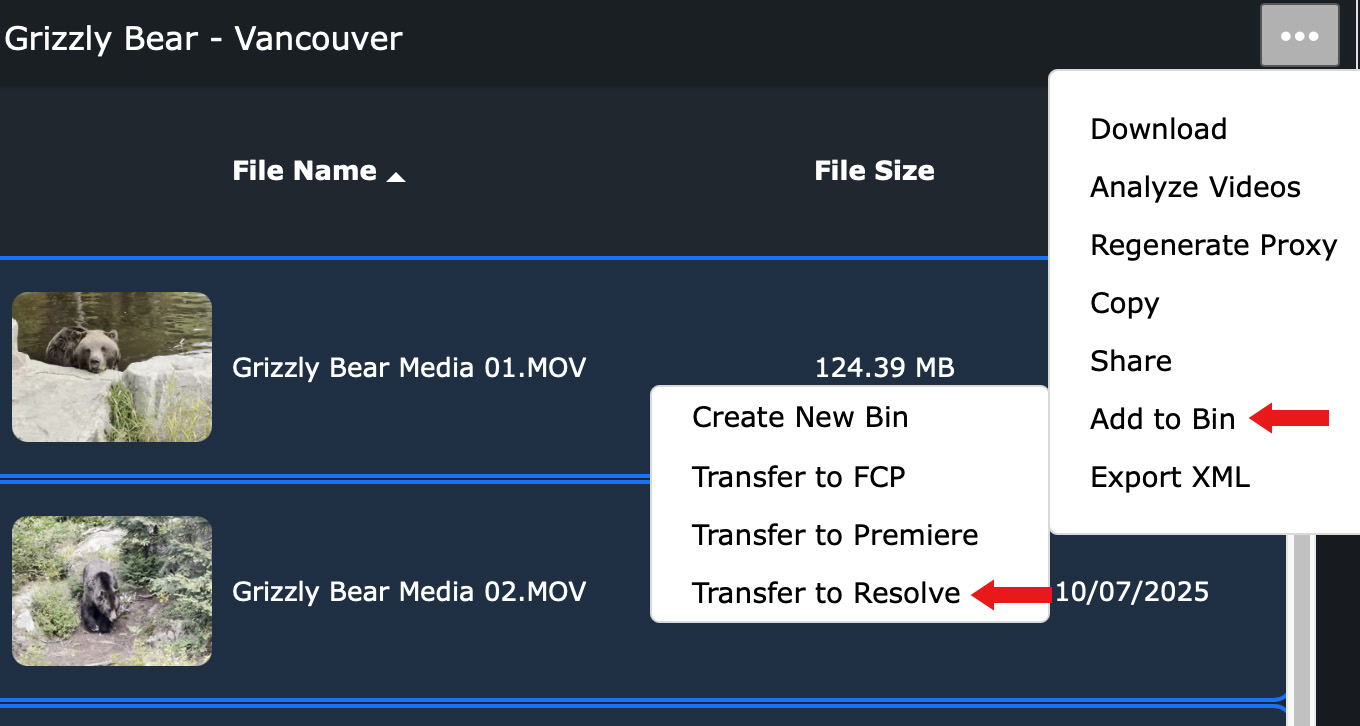Open the Add to Bin submenu
This screenshot has height=726, width=1360.
tap(1162, 419)
